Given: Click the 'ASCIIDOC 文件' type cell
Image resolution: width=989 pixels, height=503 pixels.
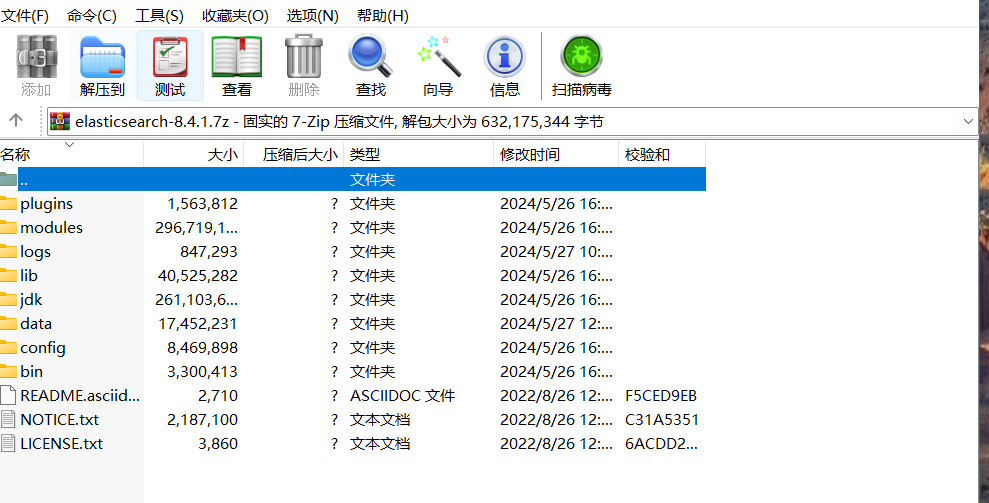Looking at the screenshot, I should point(402,395).
